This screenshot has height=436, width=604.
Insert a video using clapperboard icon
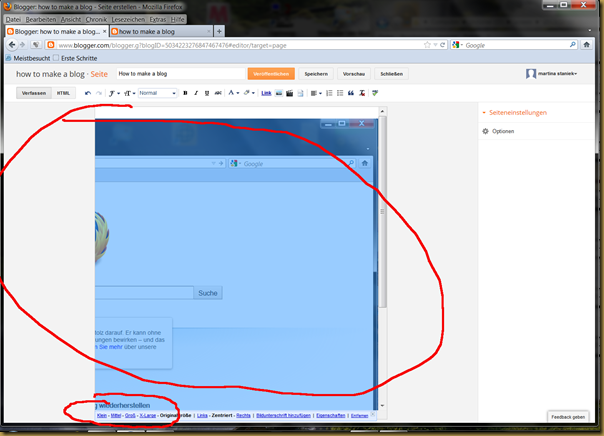[289, 93]
